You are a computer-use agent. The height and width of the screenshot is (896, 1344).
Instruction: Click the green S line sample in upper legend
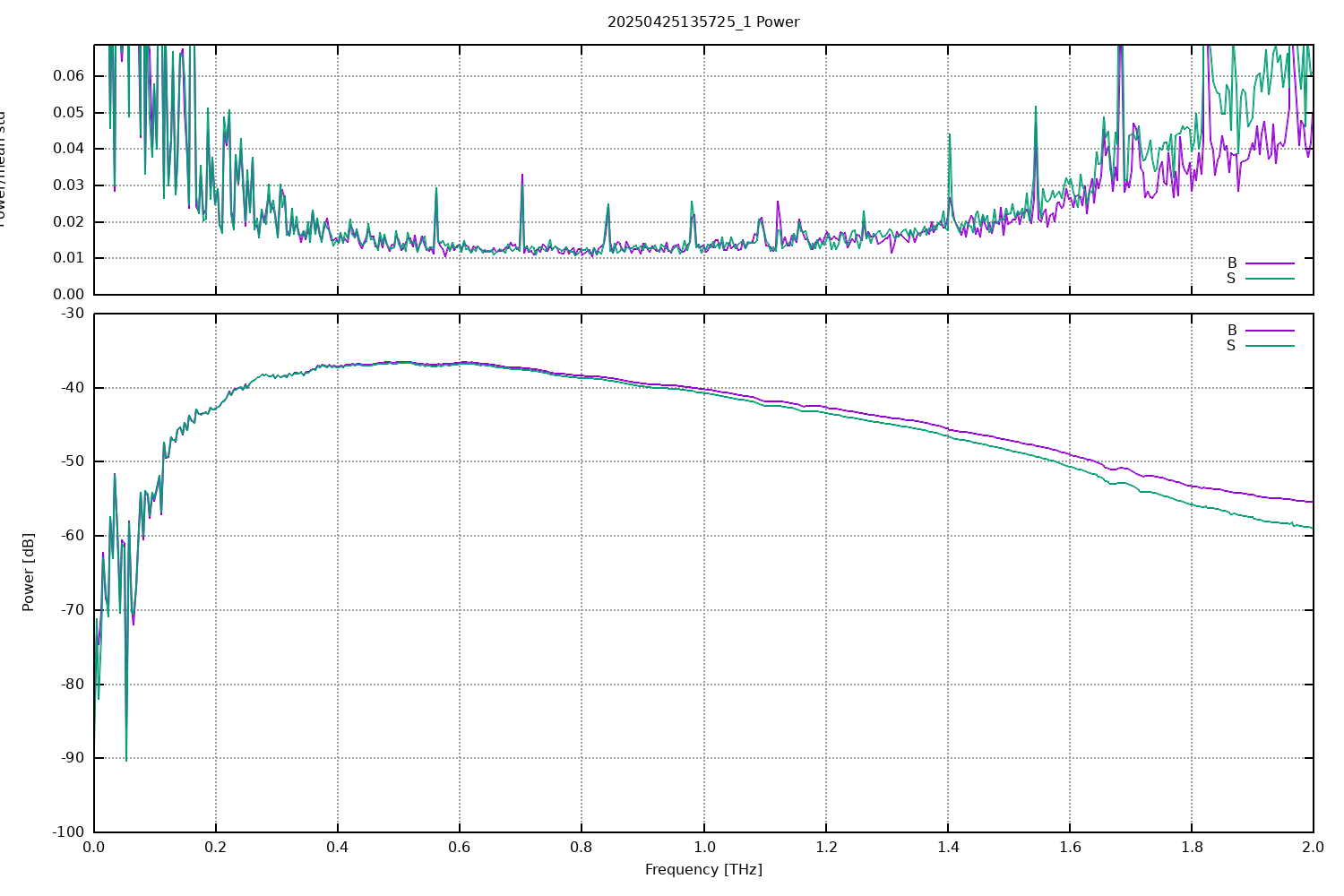[1270, 279]
